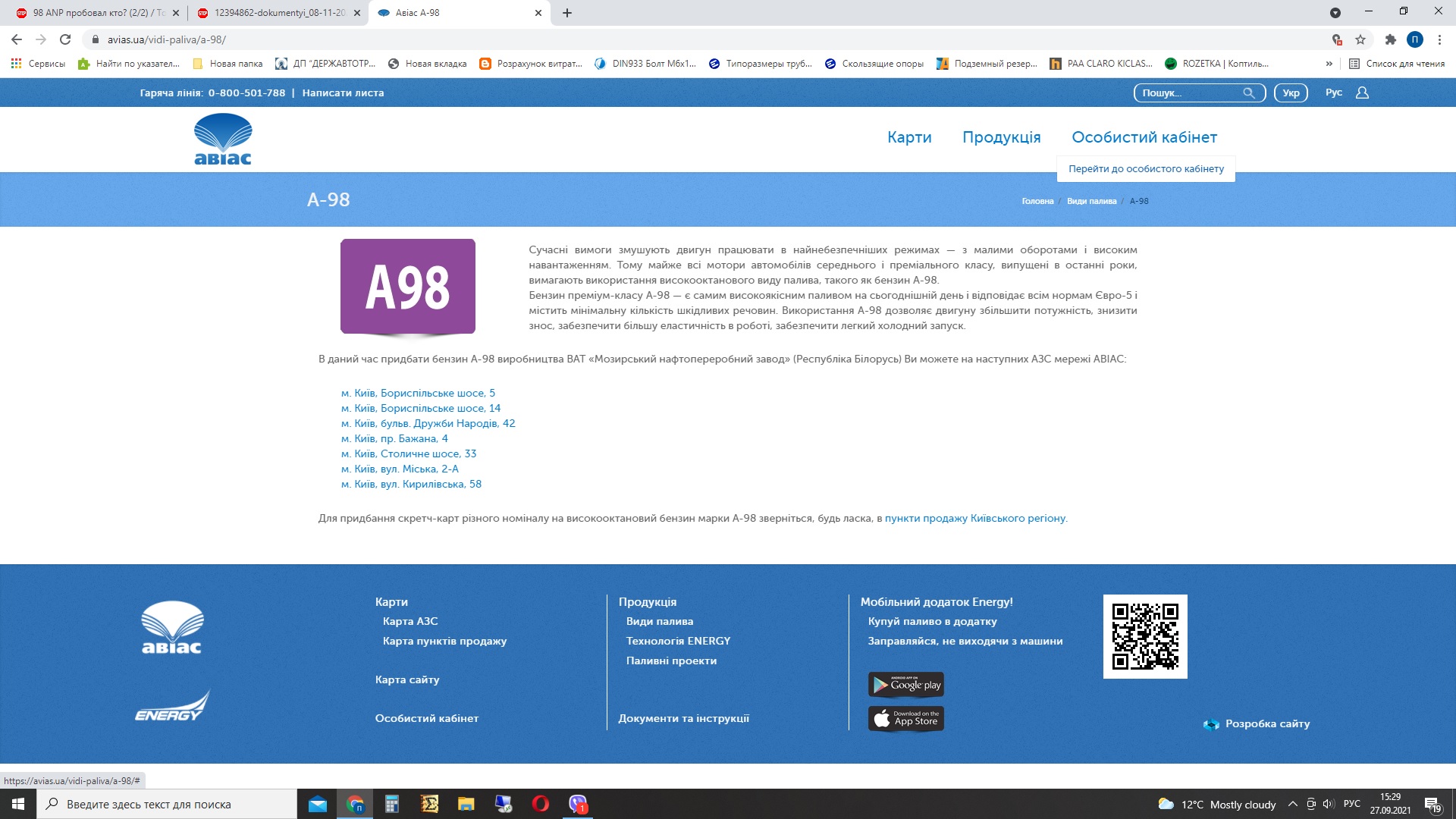Open station link Київ, пр. Бажана, 4
1456x819 pixels.
point(394,438)
